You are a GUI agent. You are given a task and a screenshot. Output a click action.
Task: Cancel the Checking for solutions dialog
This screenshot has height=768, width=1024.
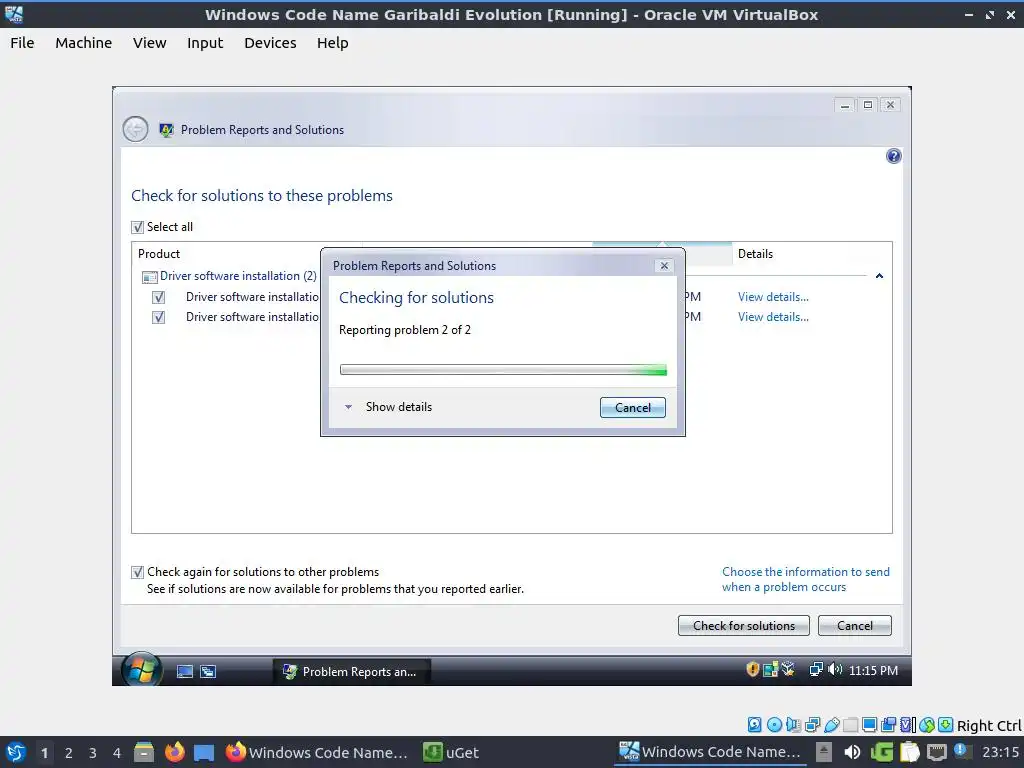(633, 408)
